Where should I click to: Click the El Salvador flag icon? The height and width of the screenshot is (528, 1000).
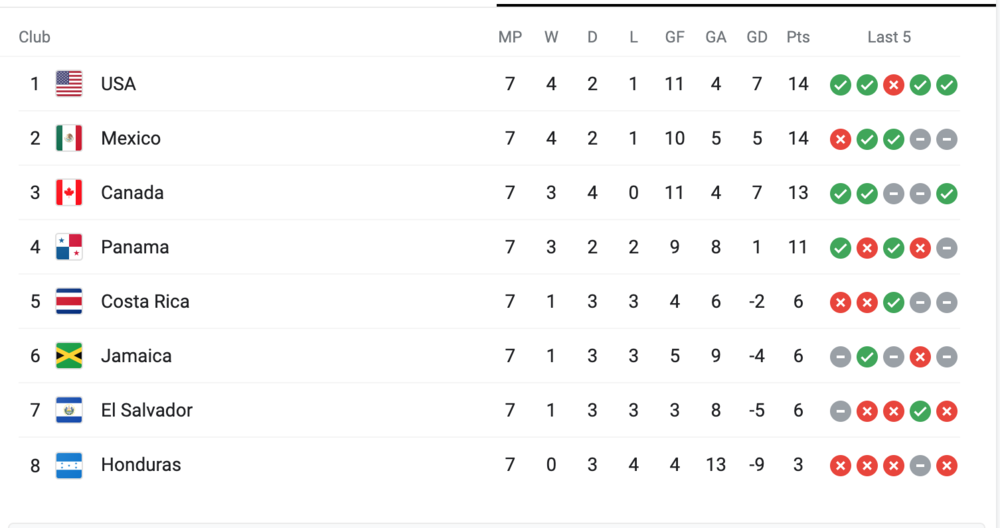[x=69, y=410]
